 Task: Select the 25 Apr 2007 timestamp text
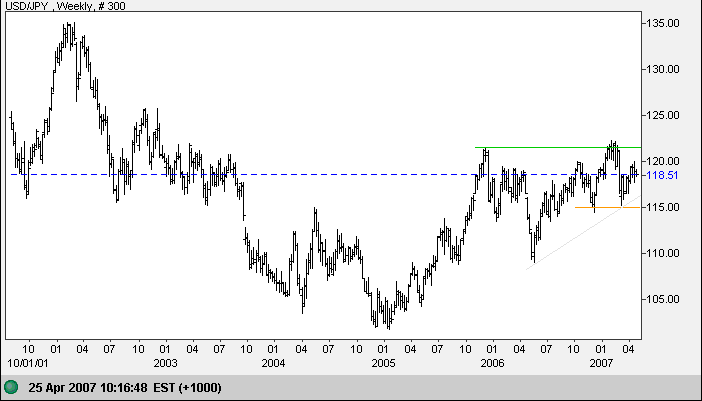tap(125, 388)
